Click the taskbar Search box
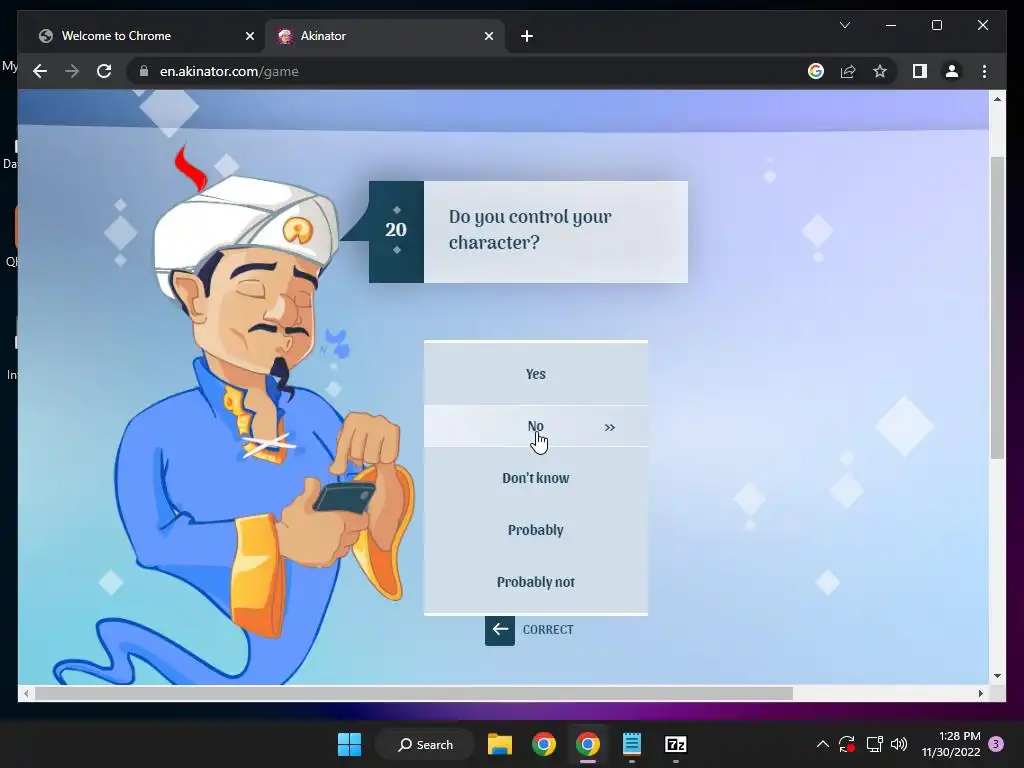The width and height of the screenshot is (1024, 768). pos(425,744)
